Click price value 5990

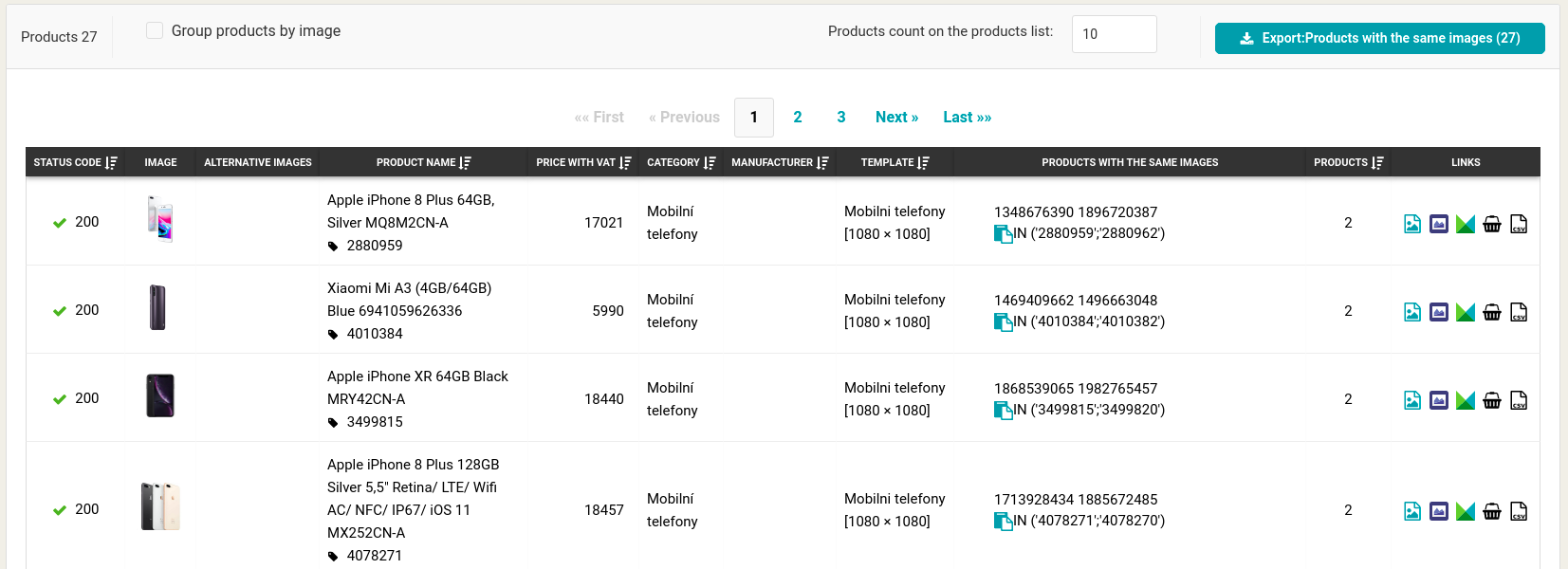[x=608, y=311]
